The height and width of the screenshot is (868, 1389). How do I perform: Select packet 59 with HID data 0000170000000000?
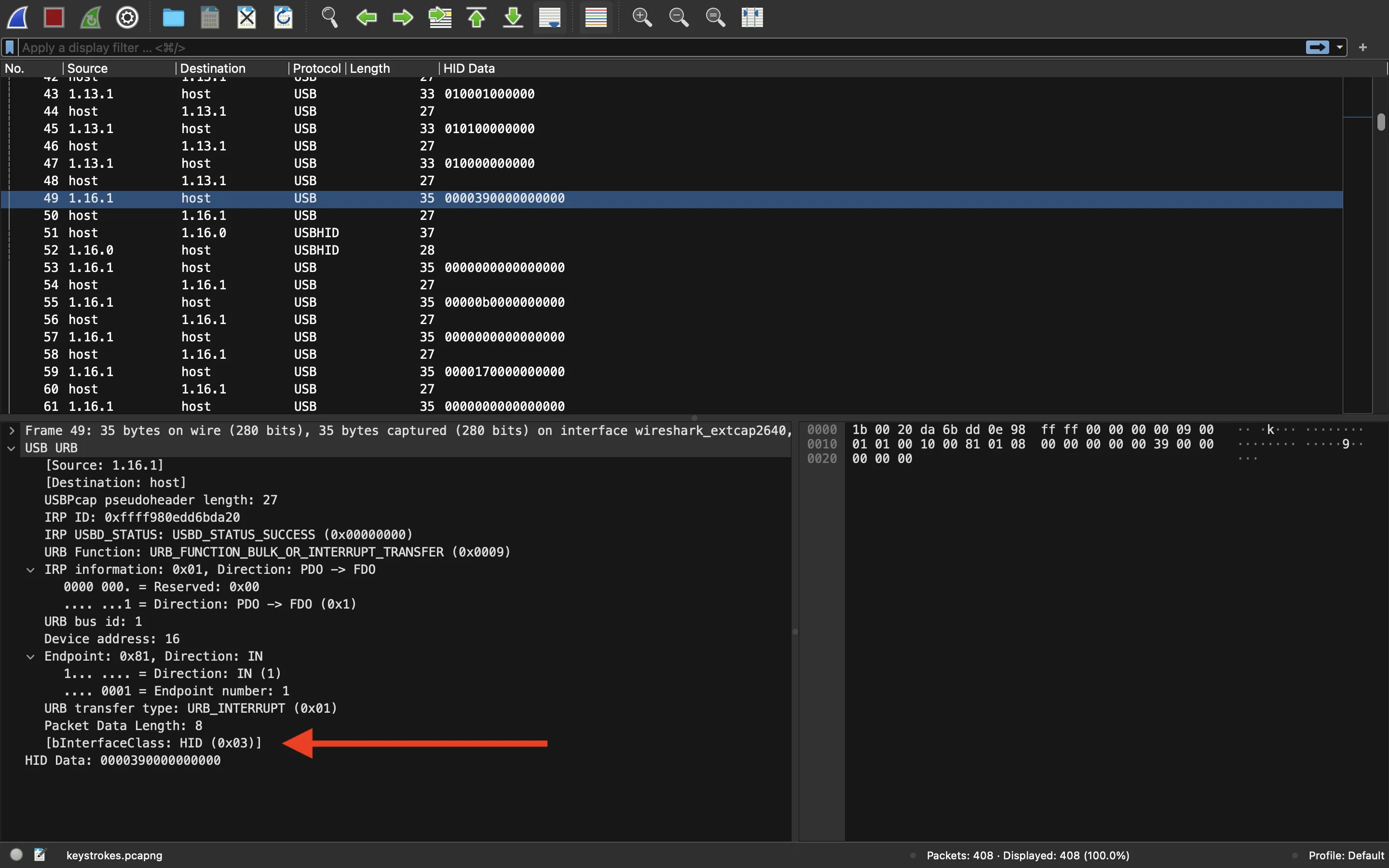tap(671, 372)
